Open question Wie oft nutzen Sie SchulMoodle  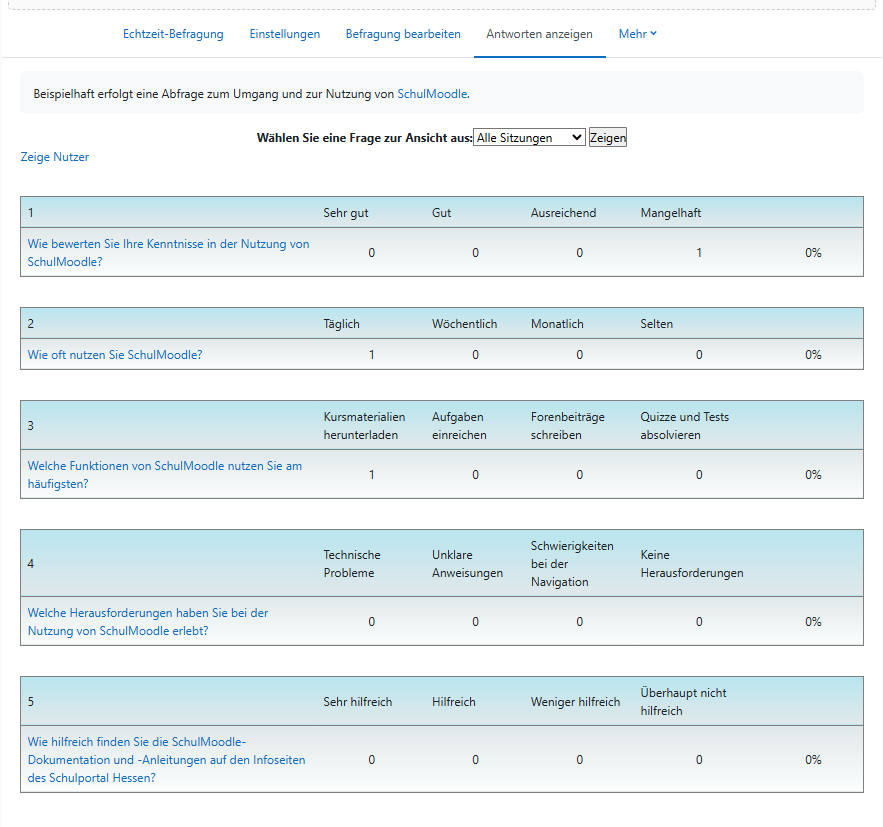(x=115, y=355)
